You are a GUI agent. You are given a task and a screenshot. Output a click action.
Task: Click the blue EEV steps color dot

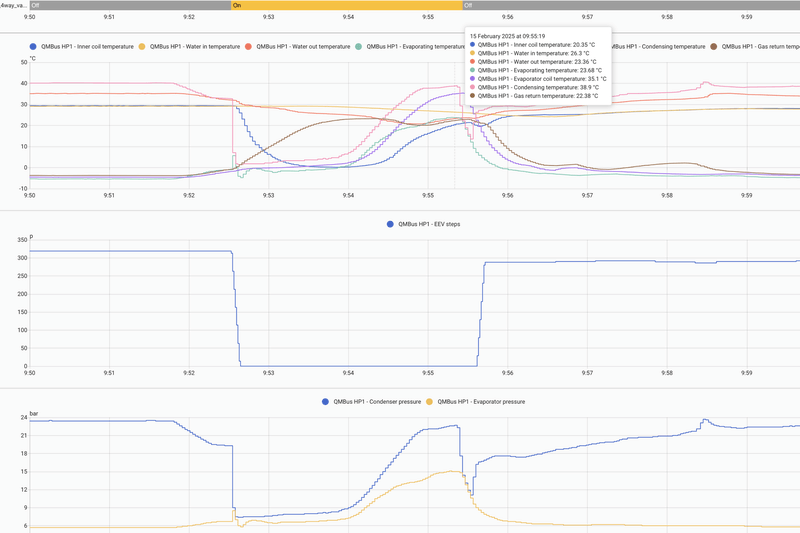pos(390,224)
